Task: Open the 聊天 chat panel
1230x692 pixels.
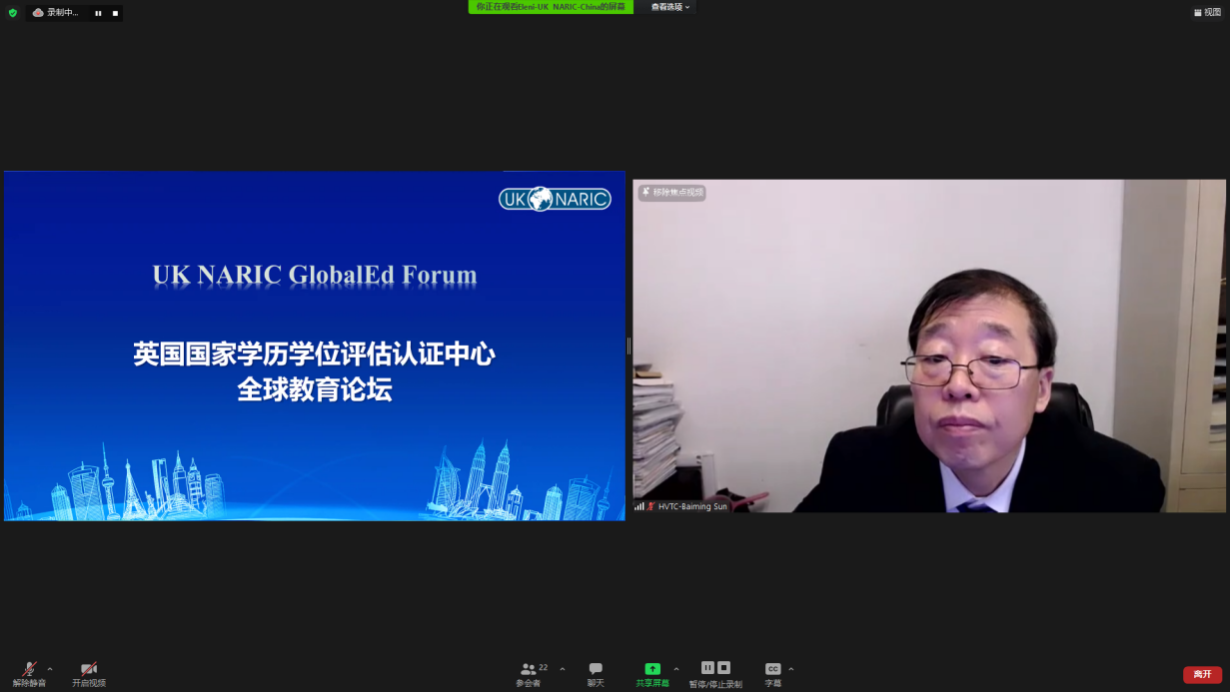Action: (x=596, y=675)
